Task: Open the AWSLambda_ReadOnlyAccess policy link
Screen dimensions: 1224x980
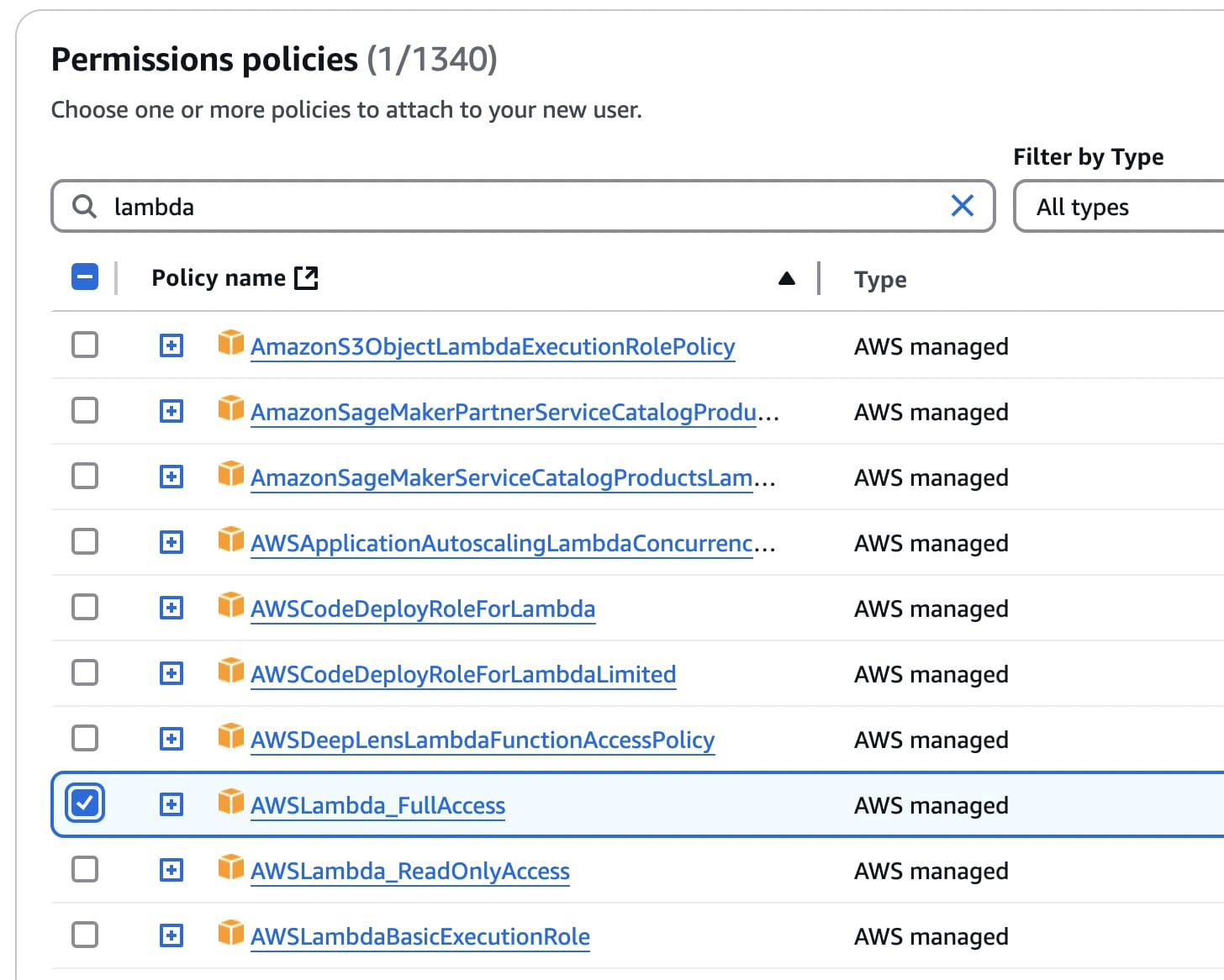Action: (x=410, y=871)
